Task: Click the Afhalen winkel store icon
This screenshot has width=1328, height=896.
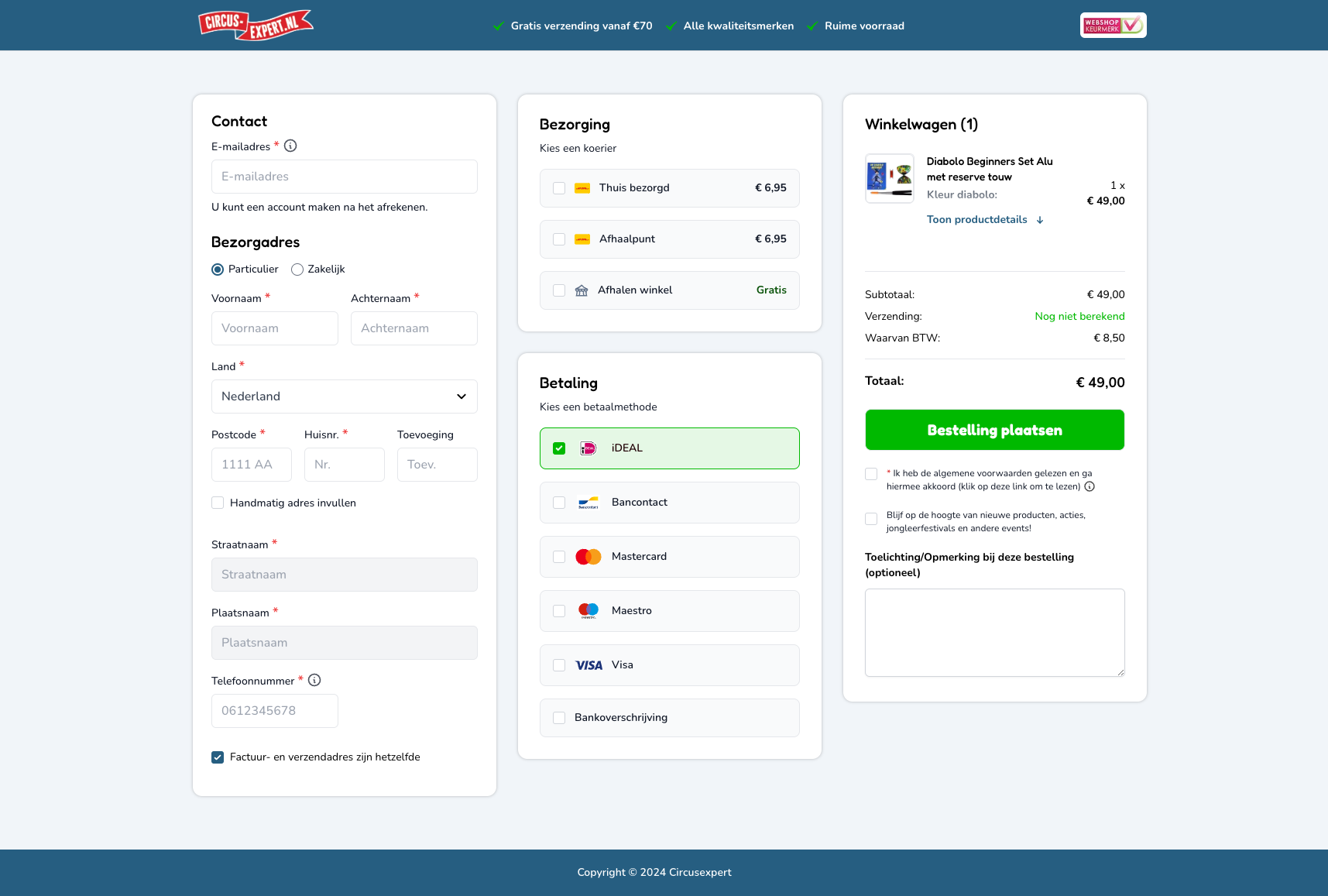Action: tap(582, 290)
